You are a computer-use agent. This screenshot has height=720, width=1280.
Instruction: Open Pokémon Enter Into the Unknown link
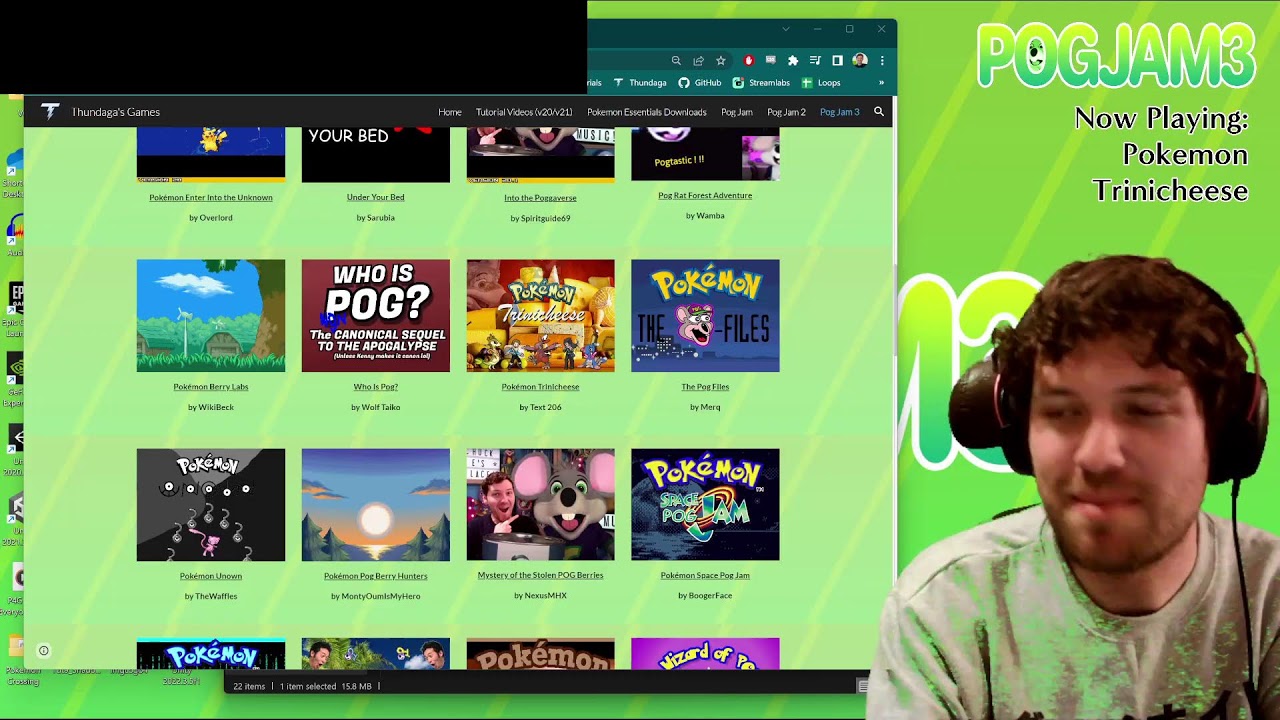pos(211,197)
